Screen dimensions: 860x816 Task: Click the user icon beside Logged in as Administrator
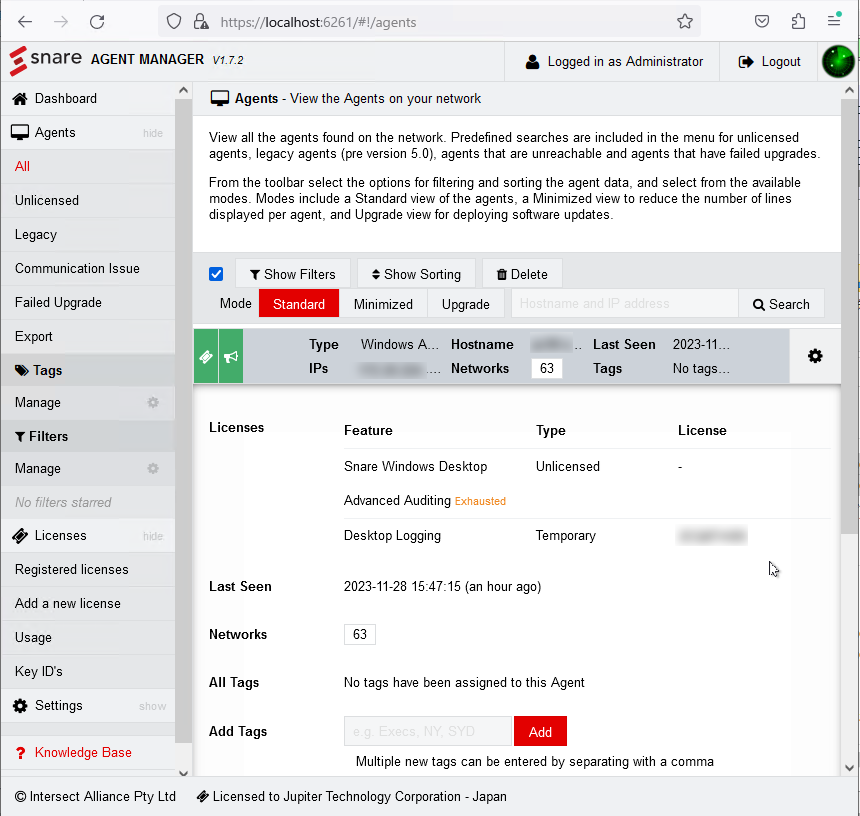532,62
